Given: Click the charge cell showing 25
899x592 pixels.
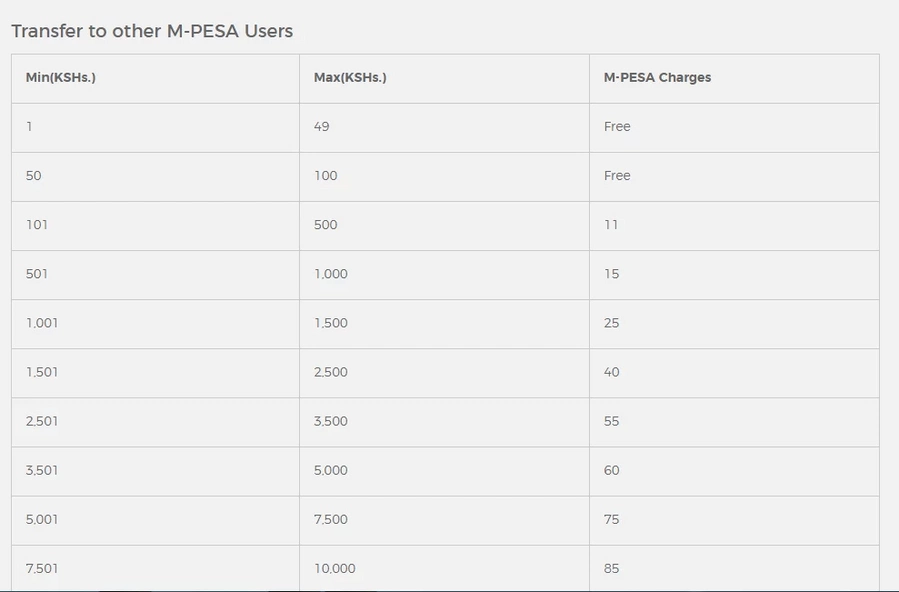Looking at the screenshot, I should [734, 324].
